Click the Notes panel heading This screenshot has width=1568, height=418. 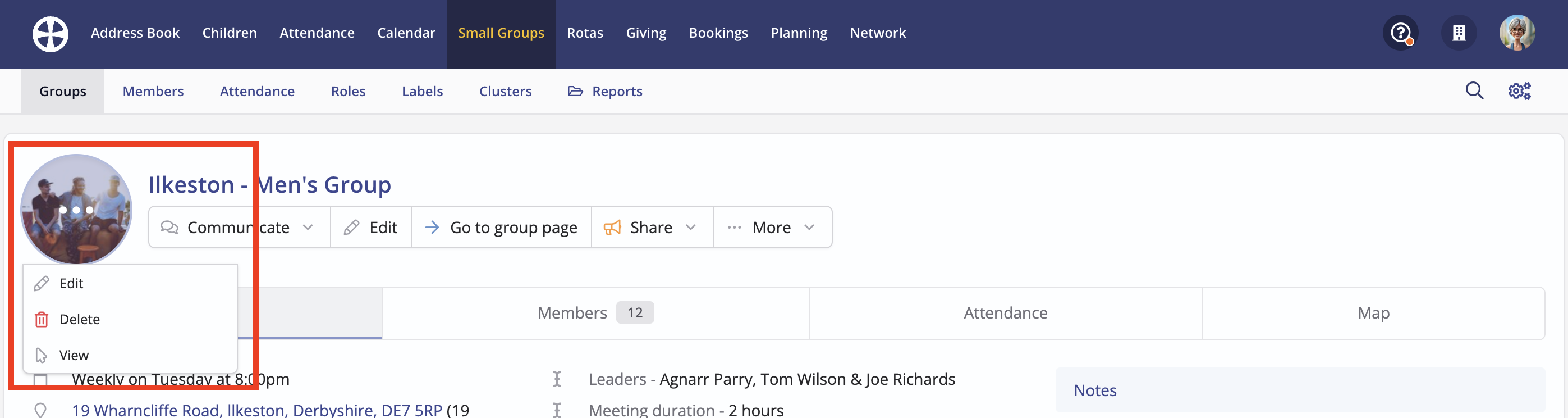1094,390
